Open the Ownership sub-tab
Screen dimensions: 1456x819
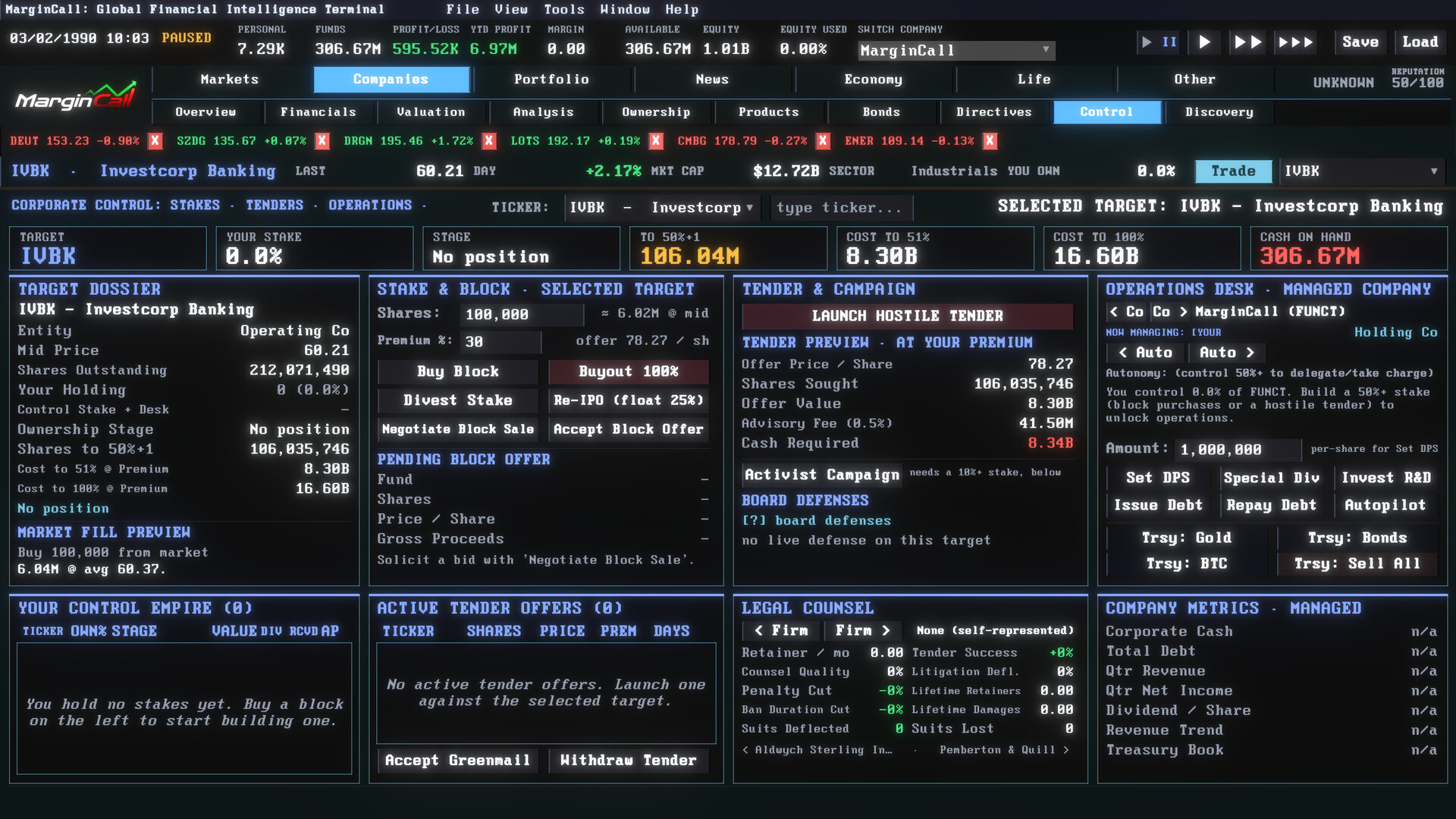coord(656,112)
